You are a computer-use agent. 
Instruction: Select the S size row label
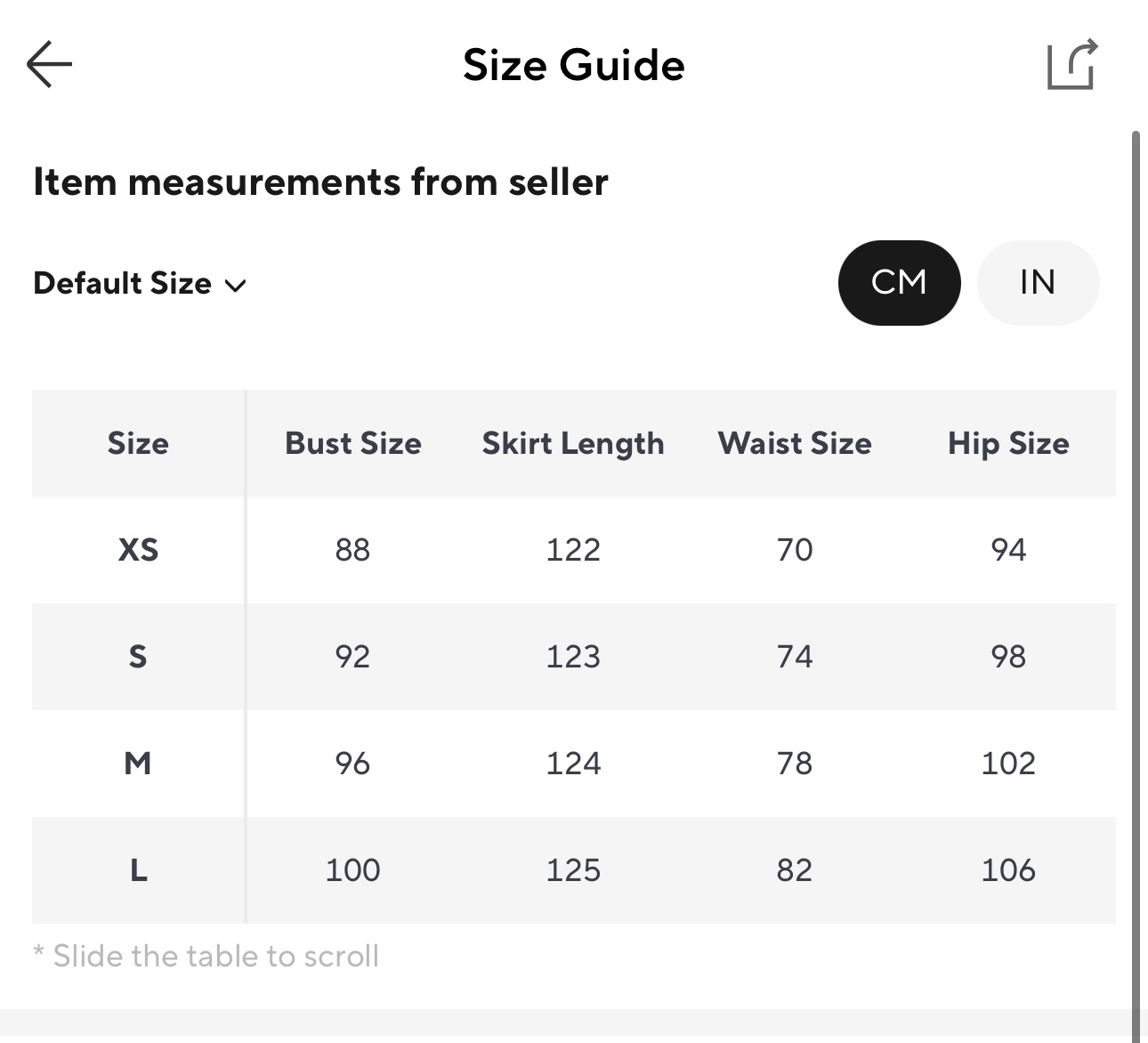click(x=138, y=657)
